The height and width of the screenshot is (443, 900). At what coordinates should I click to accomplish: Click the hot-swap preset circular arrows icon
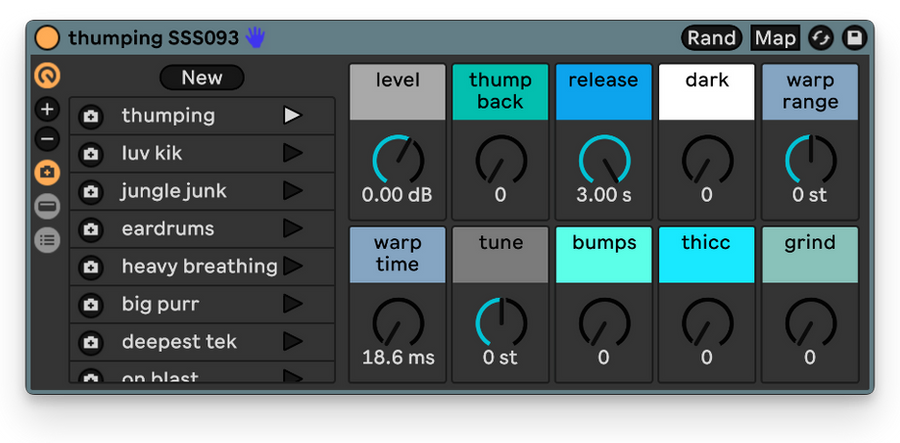821,38
